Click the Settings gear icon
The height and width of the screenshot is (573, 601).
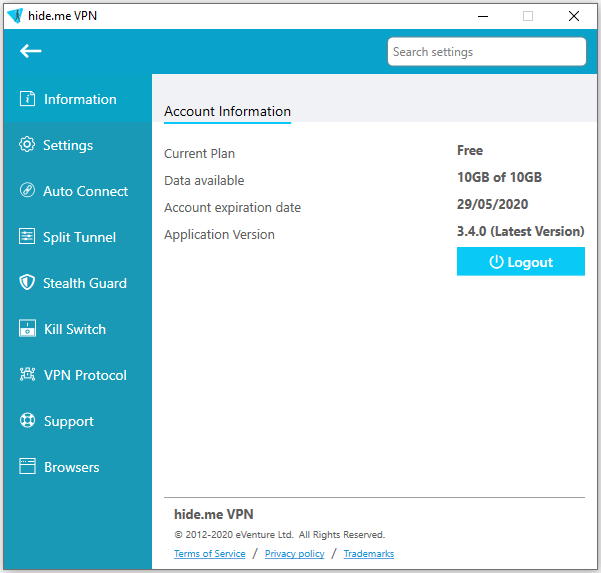pos(27,144)
